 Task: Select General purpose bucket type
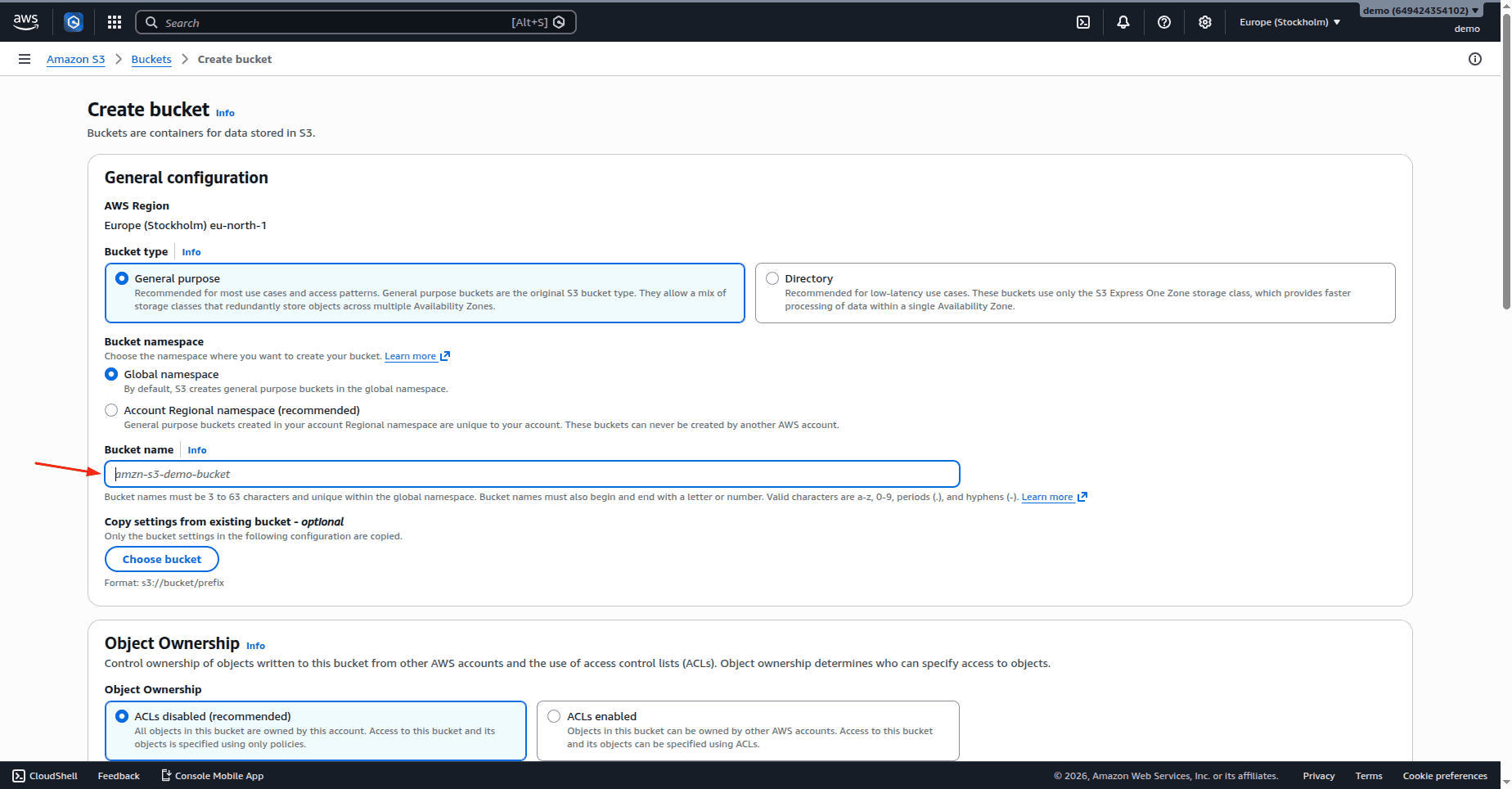coord(425,293)
